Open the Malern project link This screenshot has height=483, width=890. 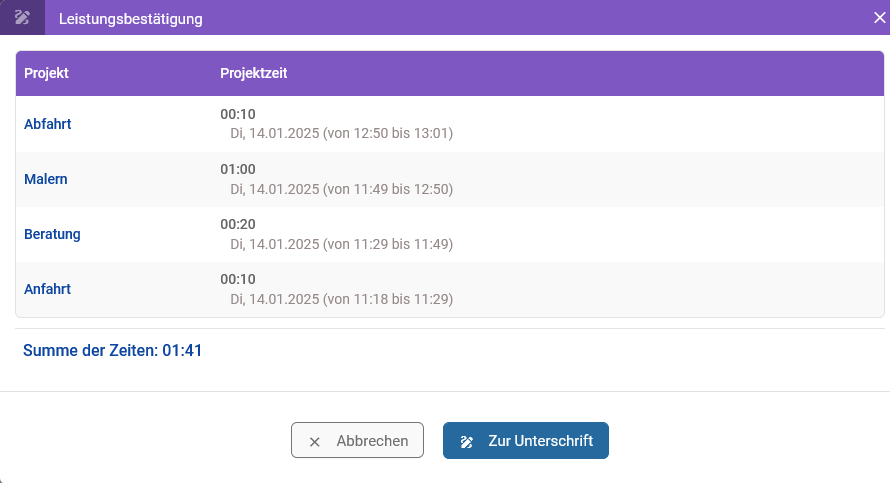tap(46, 179)
